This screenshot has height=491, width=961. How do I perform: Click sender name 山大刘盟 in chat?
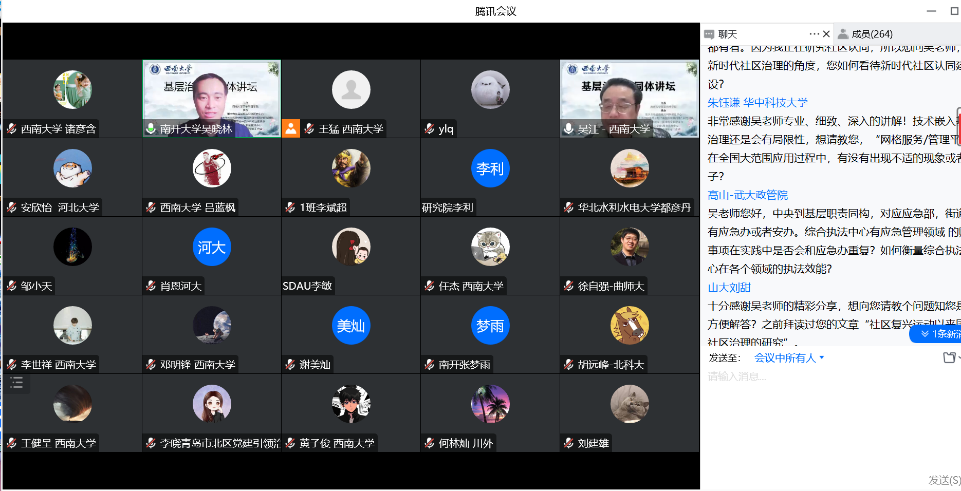coord(729,287)
